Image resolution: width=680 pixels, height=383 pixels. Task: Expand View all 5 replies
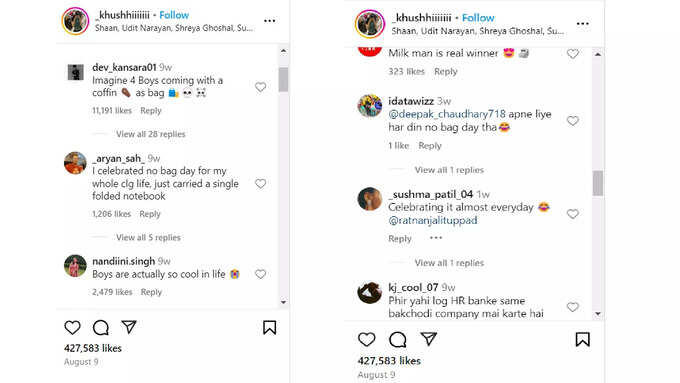click(148, 238)
